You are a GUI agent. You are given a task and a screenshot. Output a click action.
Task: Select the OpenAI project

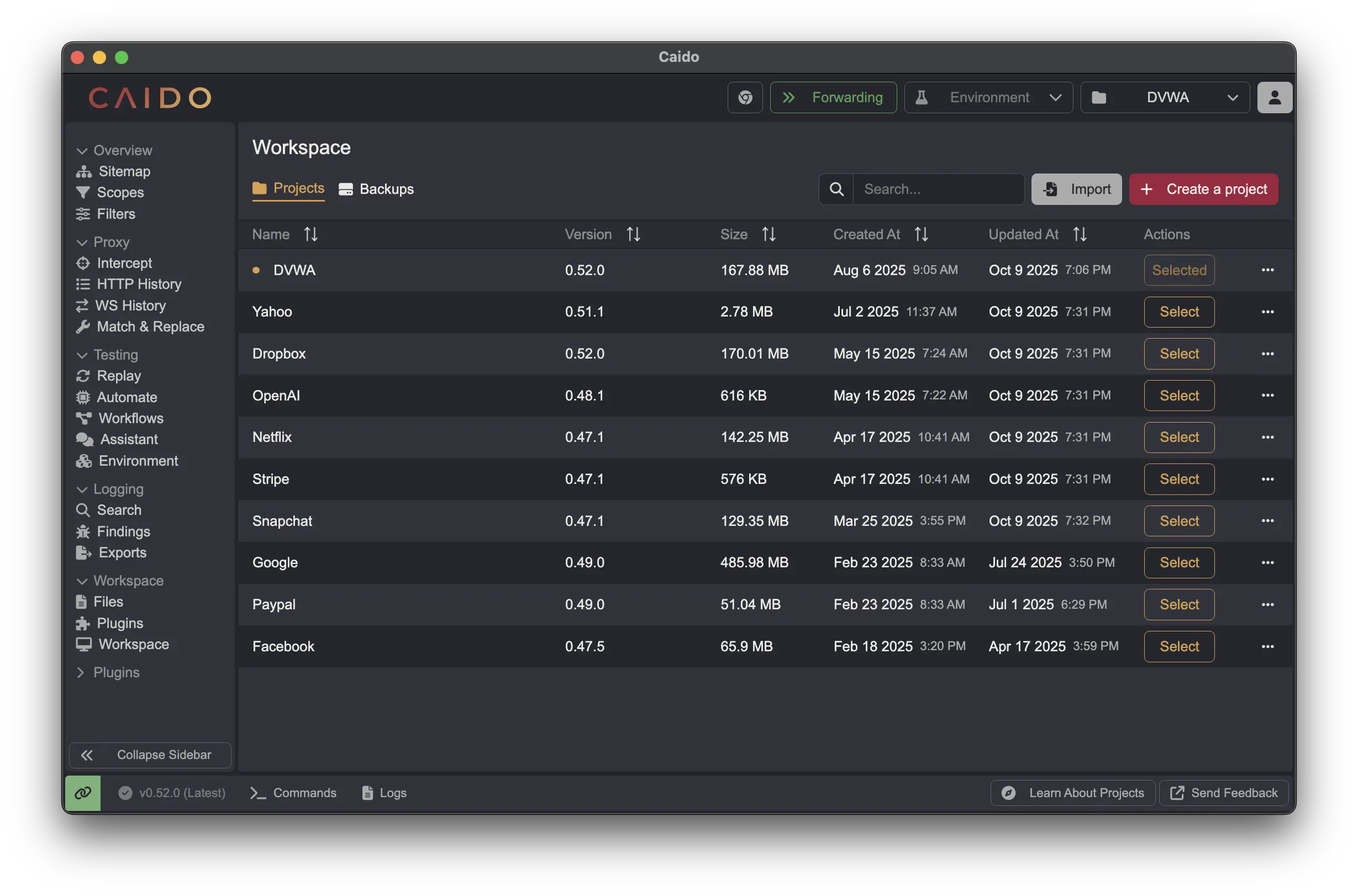click(x=1179, y=396)
